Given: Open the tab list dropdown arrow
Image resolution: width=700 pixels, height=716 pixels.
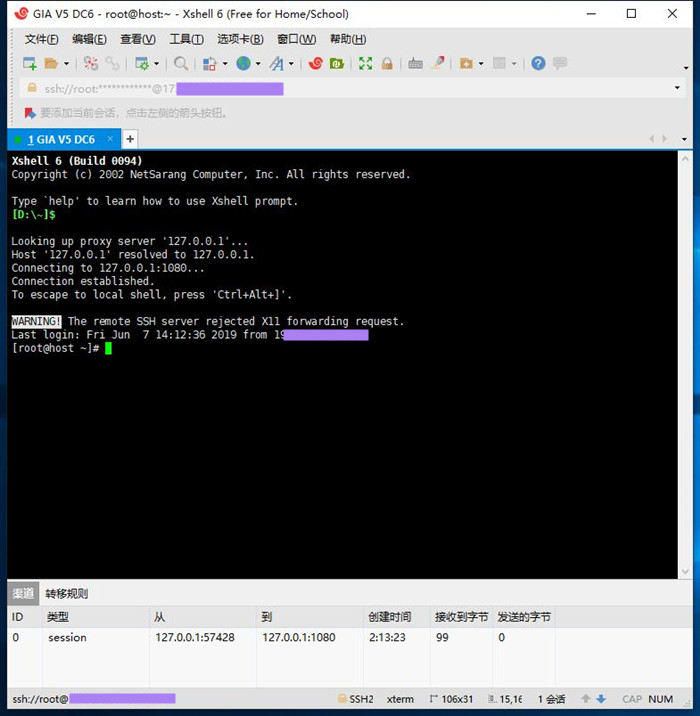Looking at the screenshot, I should point(684,139).
